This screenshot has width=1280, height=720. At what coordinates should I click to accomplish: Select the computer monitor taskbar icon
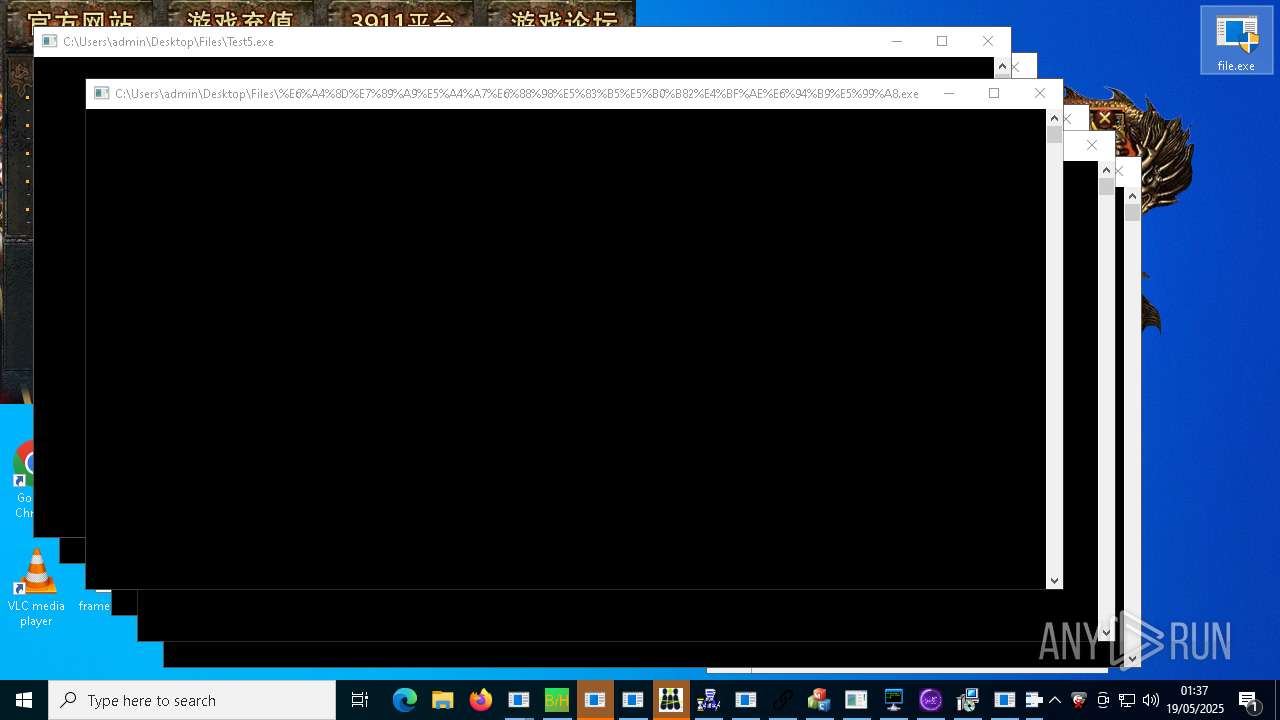tap(894, 700)
